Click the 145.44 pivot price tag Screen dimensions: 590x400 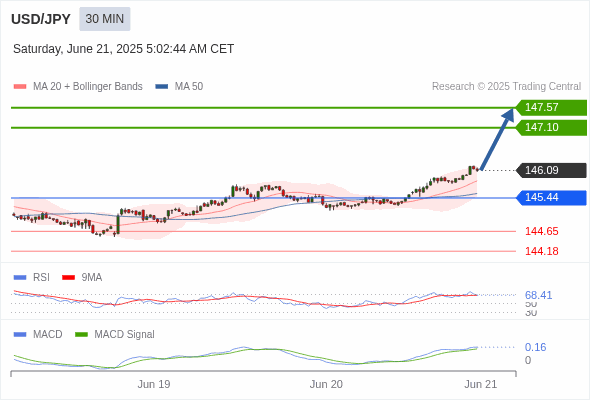(551, 197)
